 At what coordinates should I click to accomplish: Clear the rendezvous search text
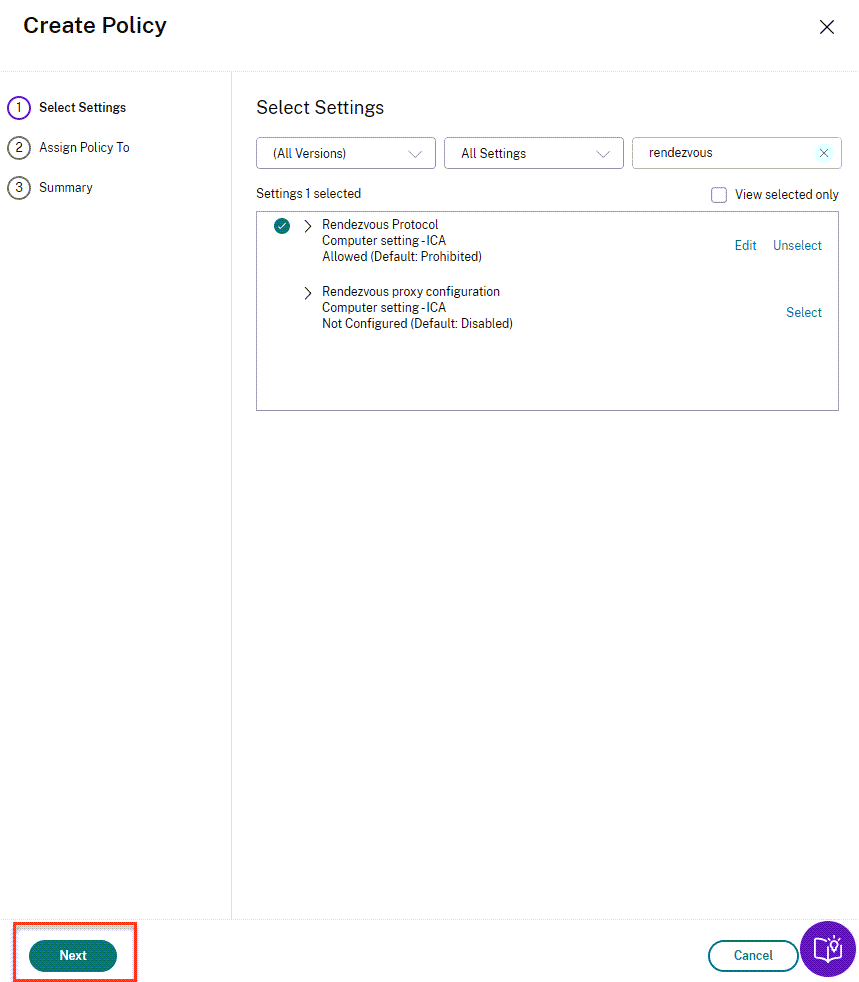(823, 153)
